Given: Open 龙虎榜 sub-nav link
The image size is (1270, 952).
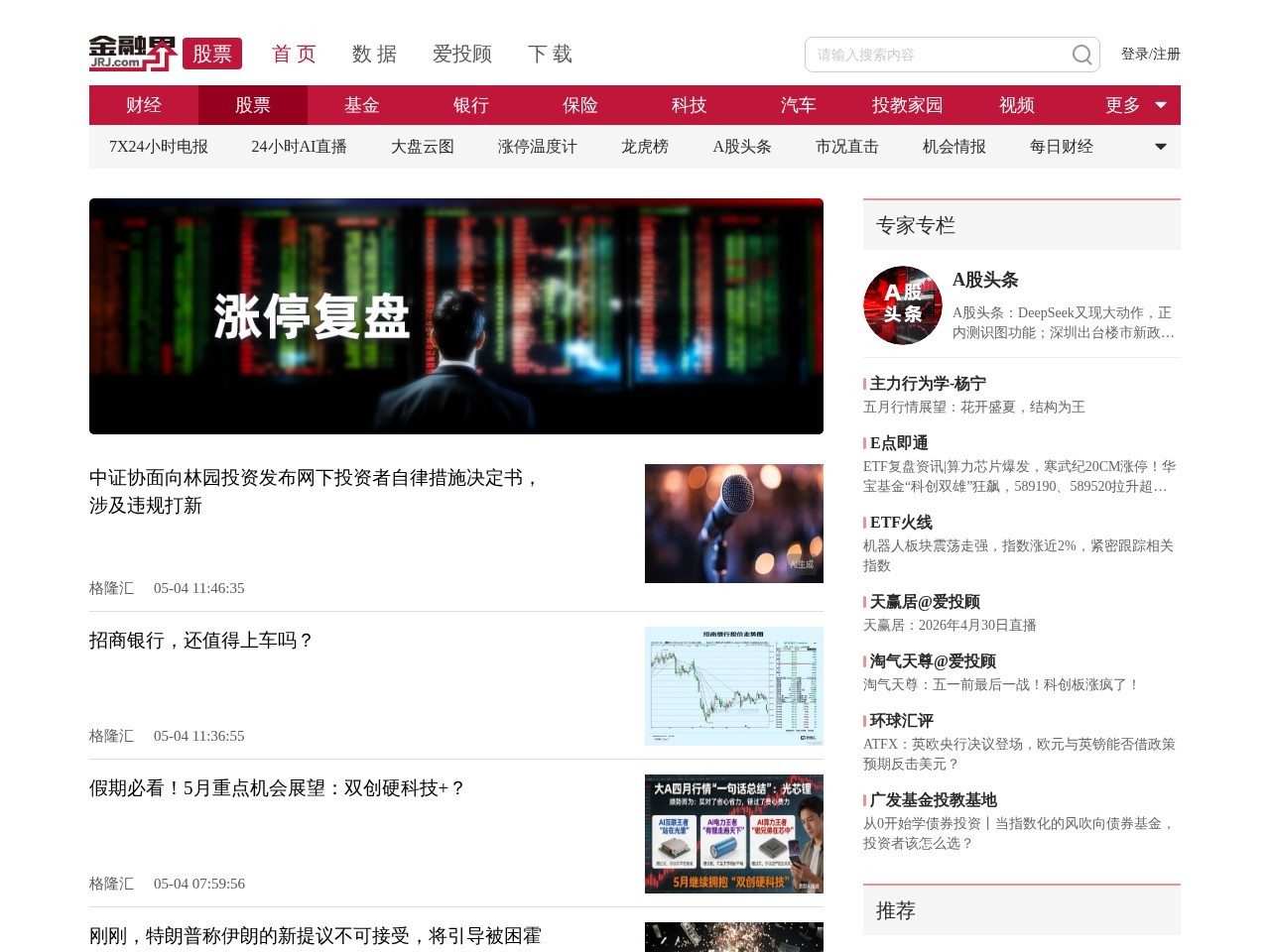Looking at the screenshot, I should pos(645,147).
